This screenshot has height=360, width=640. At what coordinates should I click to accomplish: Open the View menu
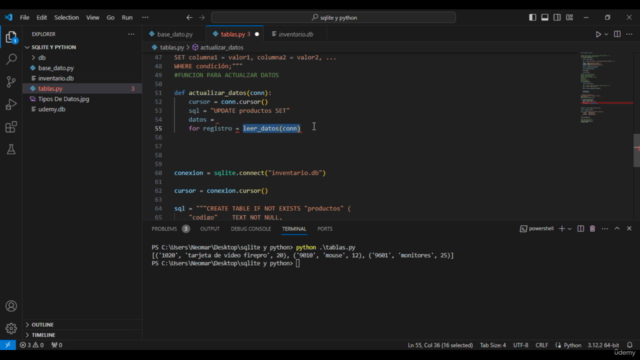93,18
